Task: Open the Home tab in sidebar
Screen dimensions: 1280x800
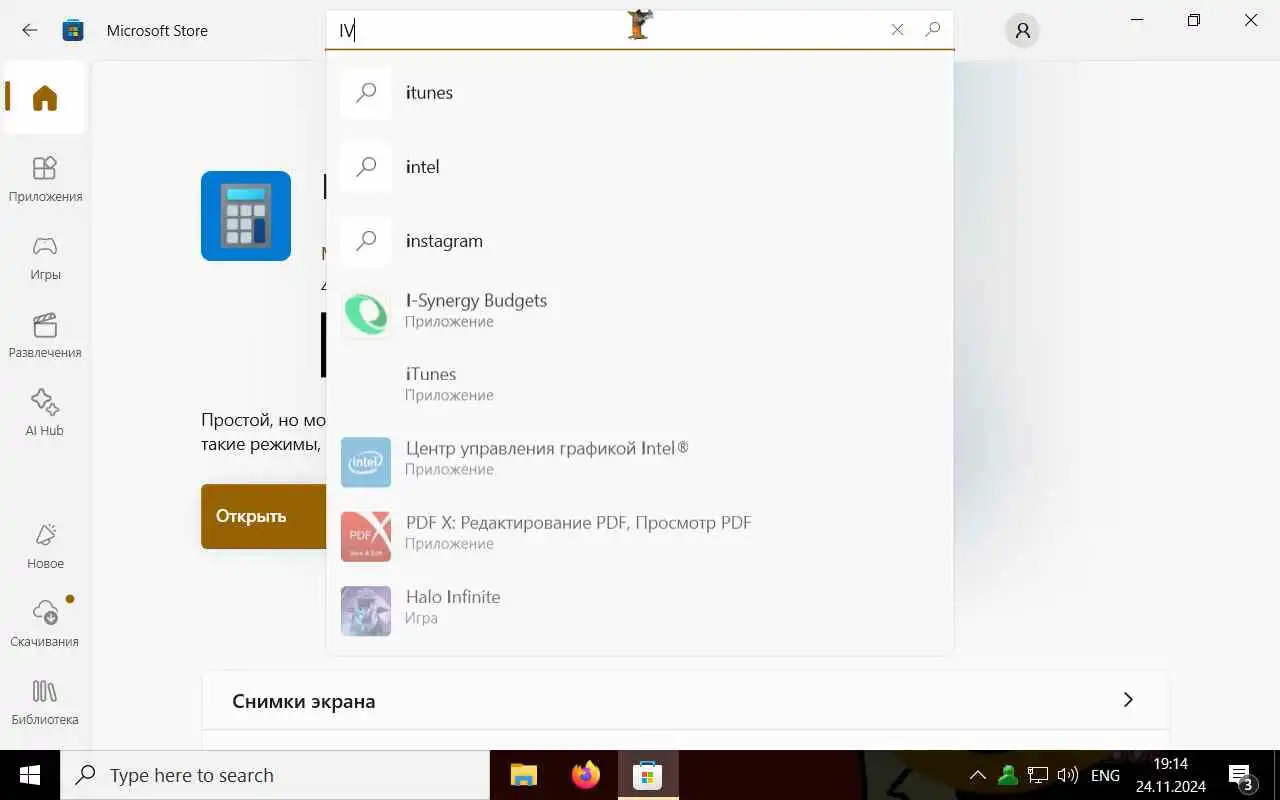Action: (45, 98)
